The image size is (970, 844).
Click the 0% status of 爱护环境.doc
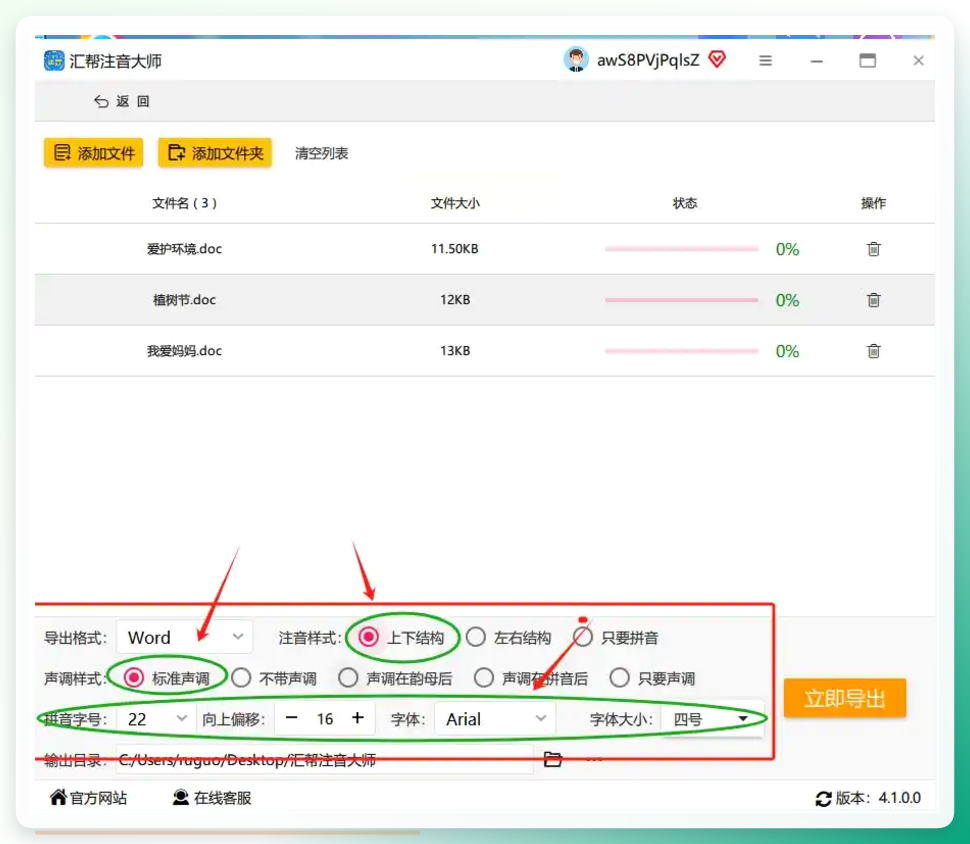(x=788, y=249)
